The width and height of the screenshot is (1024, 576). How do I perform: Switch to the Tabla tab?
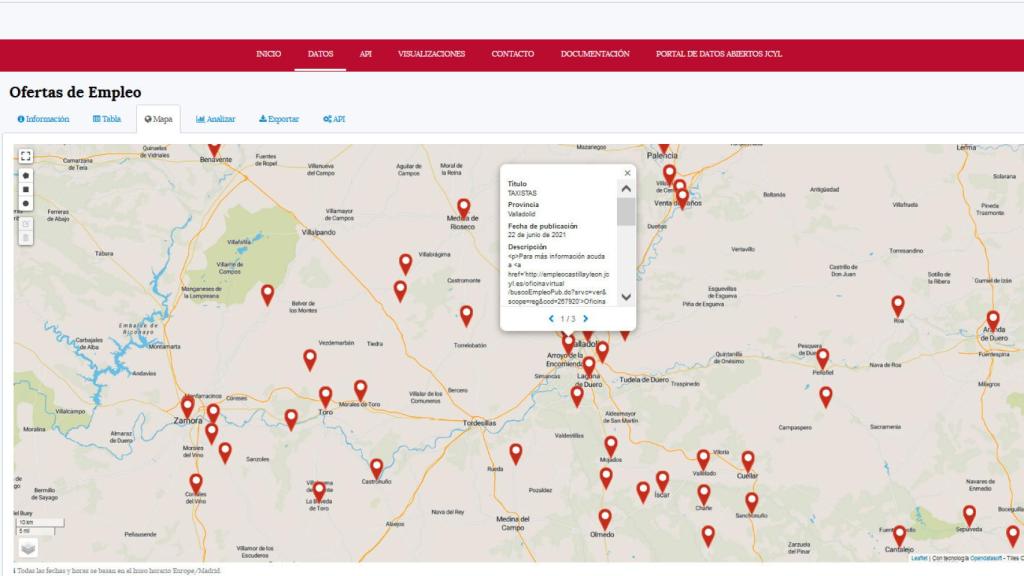[x=107, y=119]
